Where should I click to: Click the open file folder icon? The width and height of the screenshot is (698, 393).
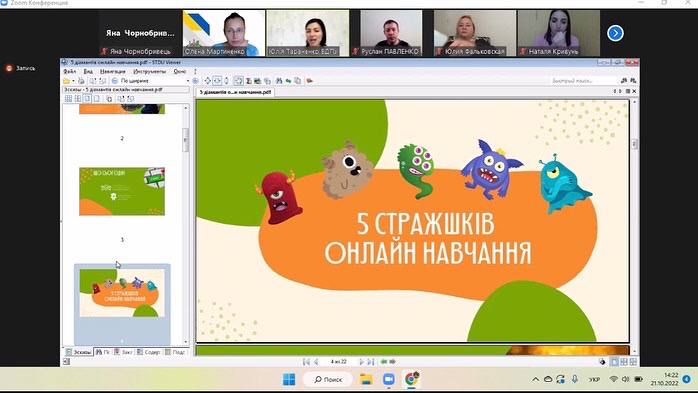[x=66, y=81]
